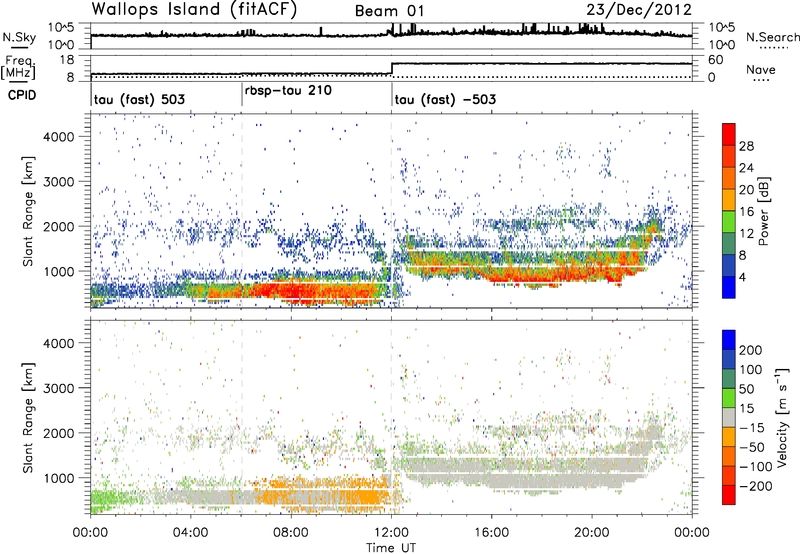Pick the blue 100–200 velocity colorbar segment

click(x=729, y=360)
